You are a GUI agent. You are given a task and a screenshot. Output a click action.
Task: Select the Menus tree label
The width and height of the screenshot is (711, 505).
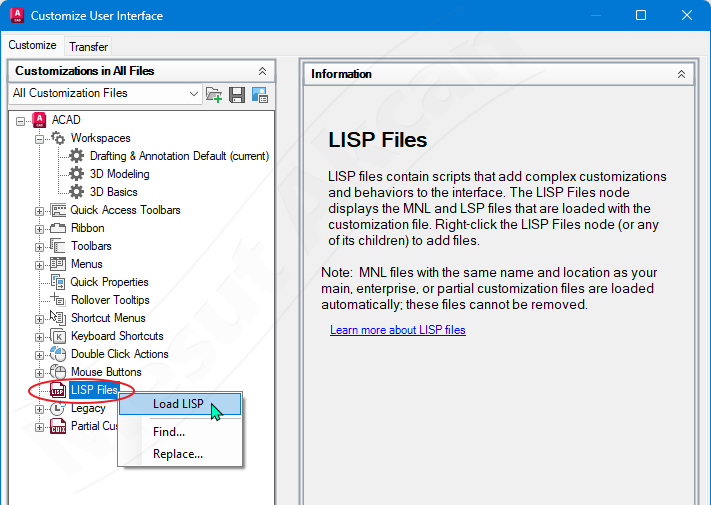tap(87, 264)
